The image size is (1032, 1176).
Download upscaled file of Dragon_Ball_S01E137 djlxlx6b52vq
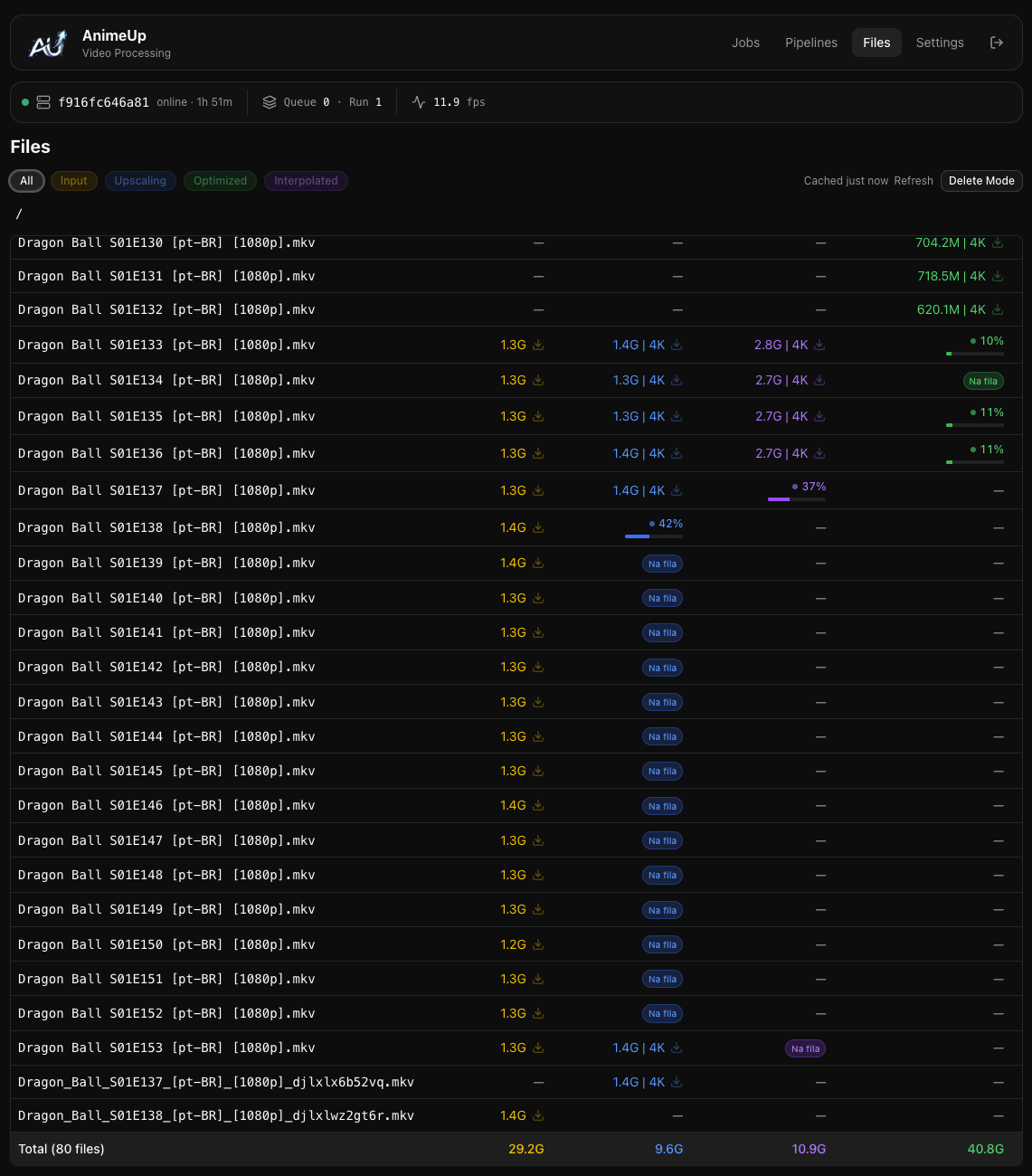[x=677, y=1082]
